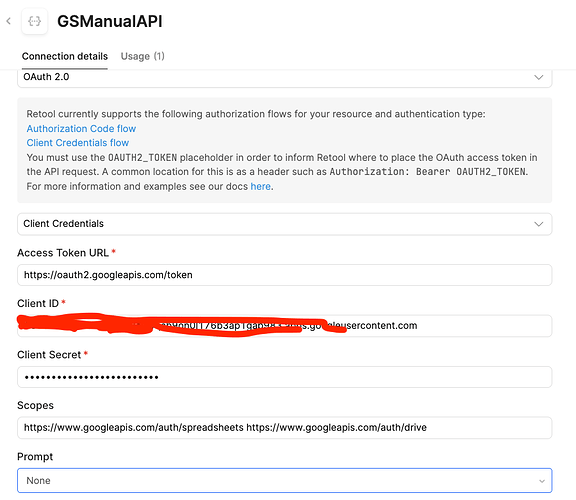The image size is (576, 500).
Task: Click the Client ID label
Action: pyautogui.click(x=38, y=303)
